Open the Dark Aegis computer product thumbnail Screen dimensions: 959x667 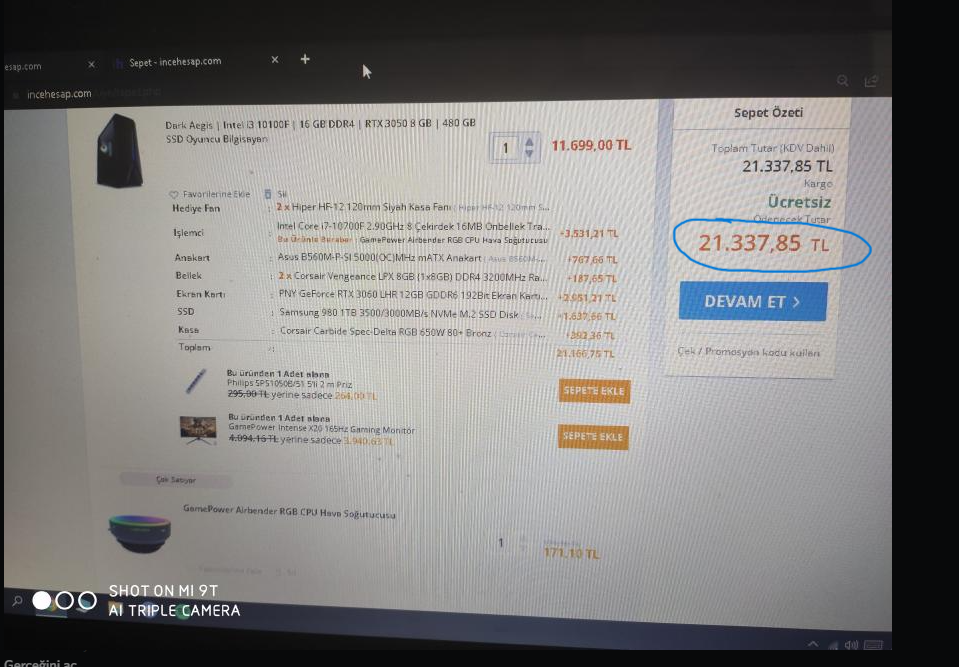[x=119, y=150]
